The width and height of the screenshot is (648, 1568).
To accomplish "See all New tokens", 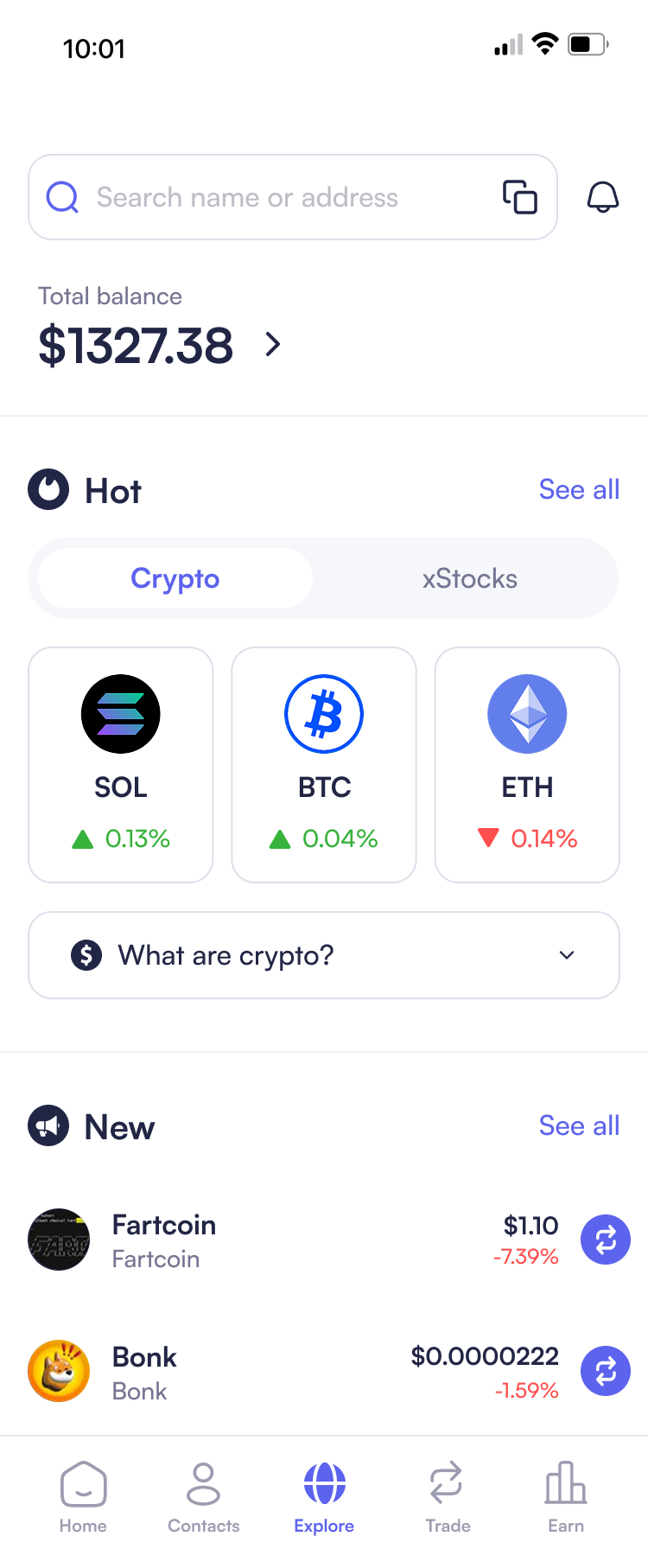I will click(x=579, y=1125).
